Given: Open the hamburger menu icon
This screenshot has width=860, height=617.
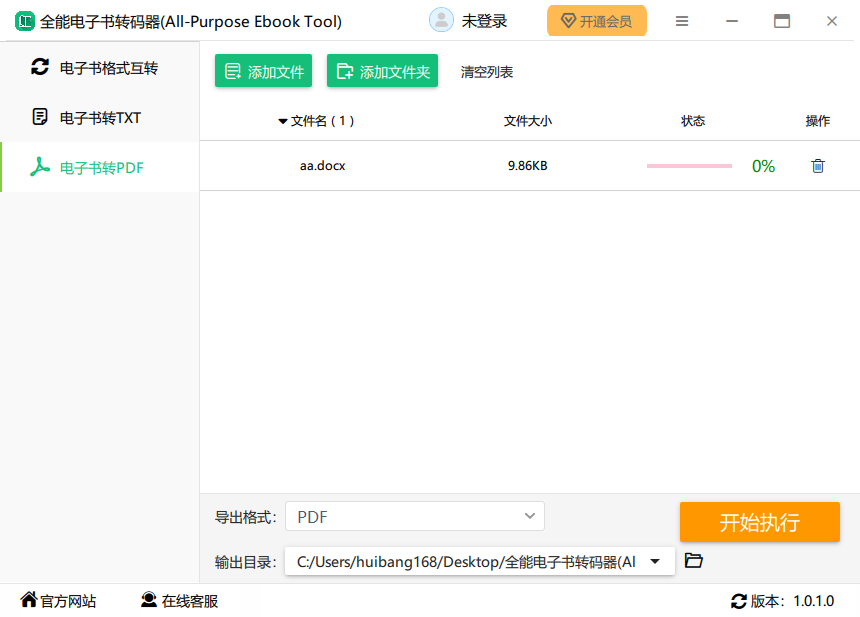Looking at the screenshot, I should click(x=682, y=21).
